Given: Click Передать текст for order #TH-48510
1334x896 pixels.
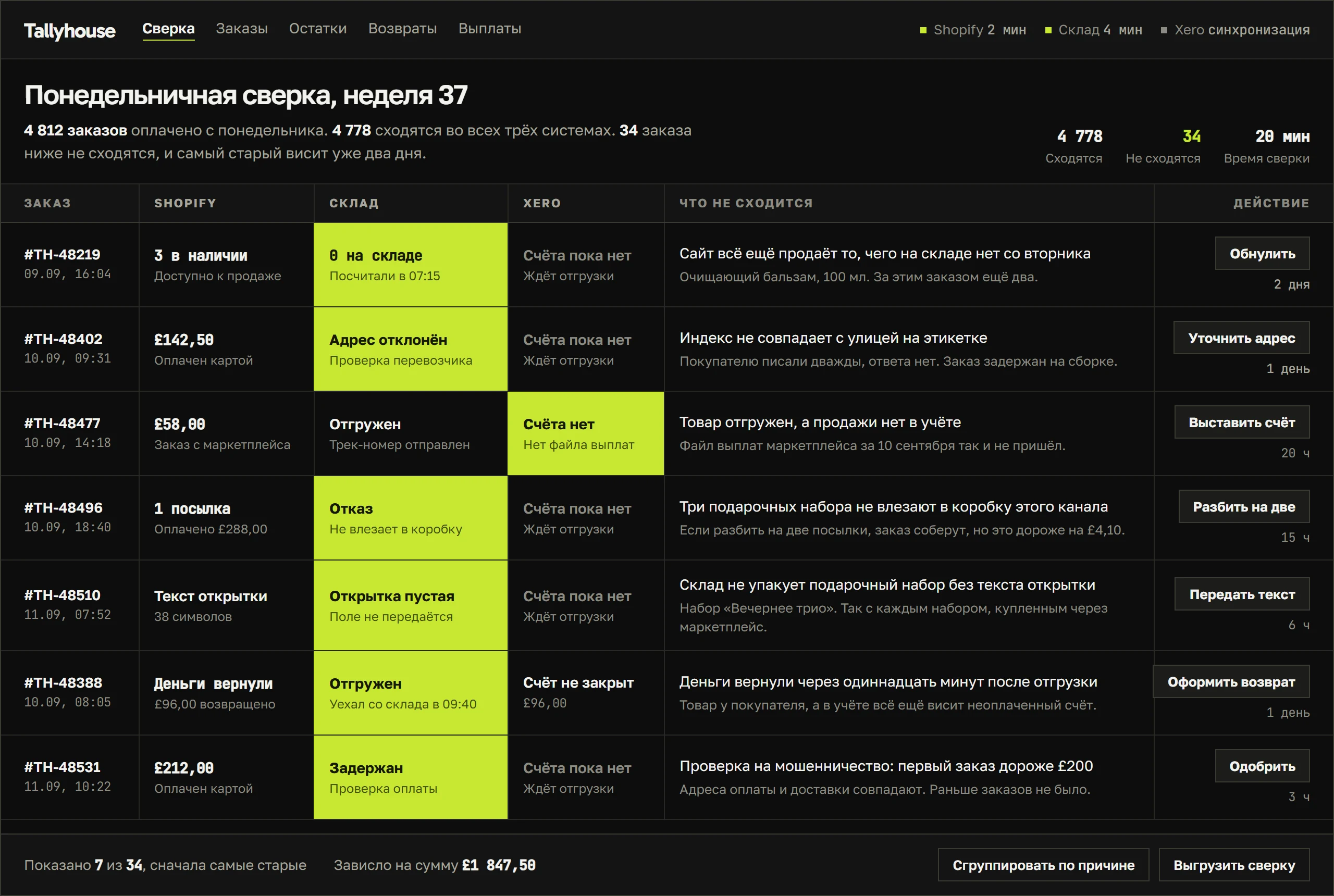Looking at the screenshot, I should click(1242, 594).
